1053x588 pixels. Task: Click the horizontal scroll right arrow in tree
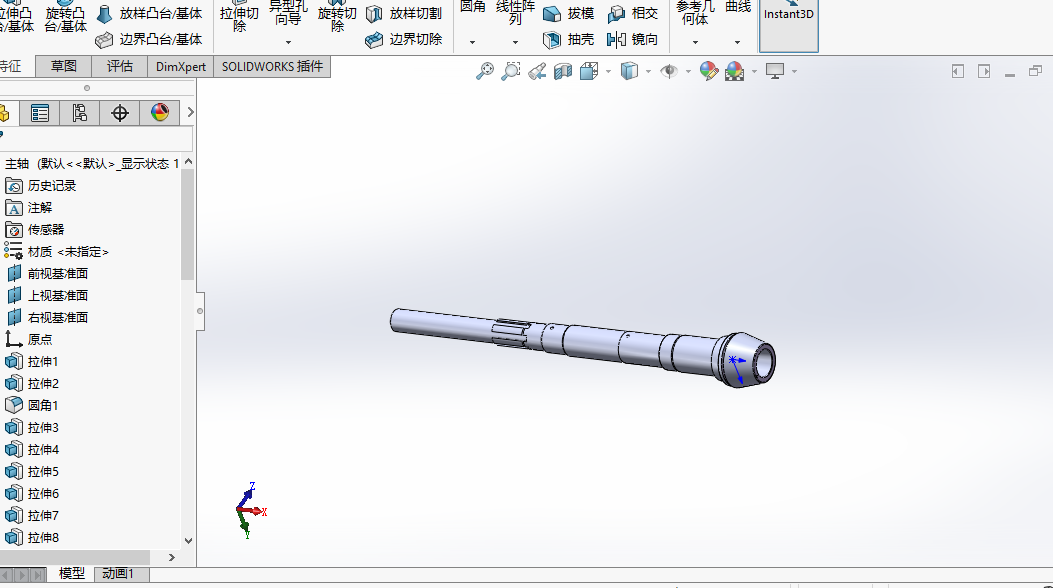[171, 558]
